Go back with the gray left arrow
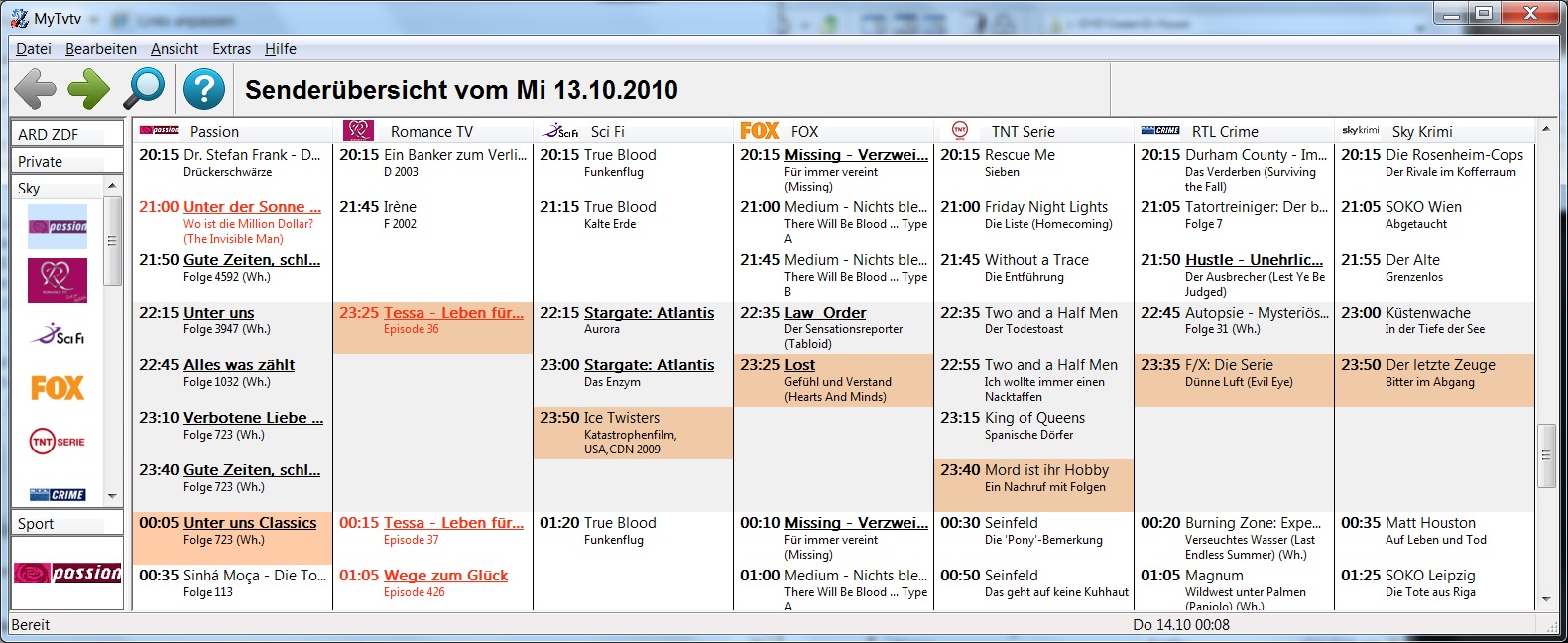Image resolution: width=1568 pixels, height=643 pixels. coord(36,90)
